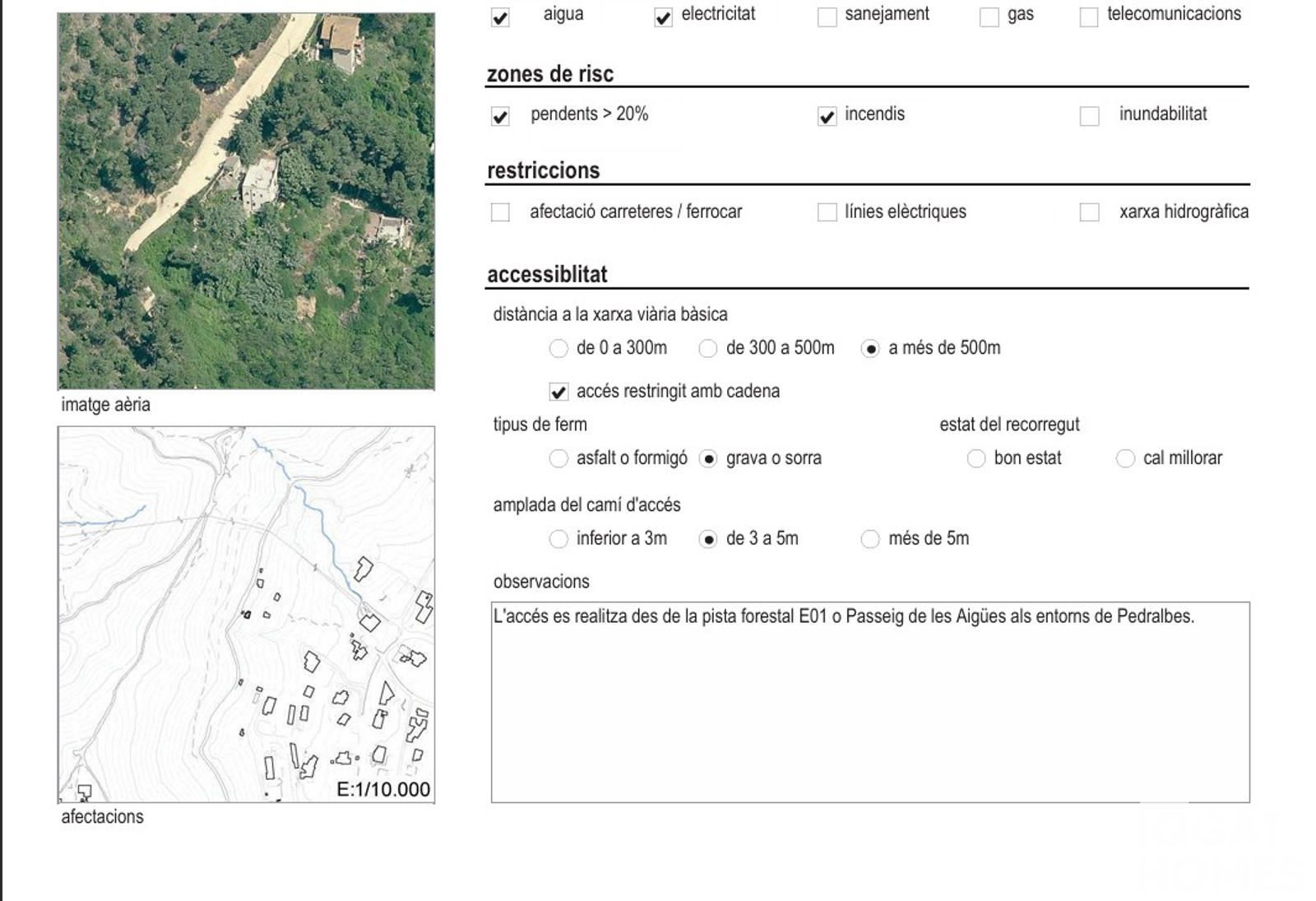Uncheck accés restringit amb cadena
The width and height of the screenshot is (1316, 901).
coord(558,392)
